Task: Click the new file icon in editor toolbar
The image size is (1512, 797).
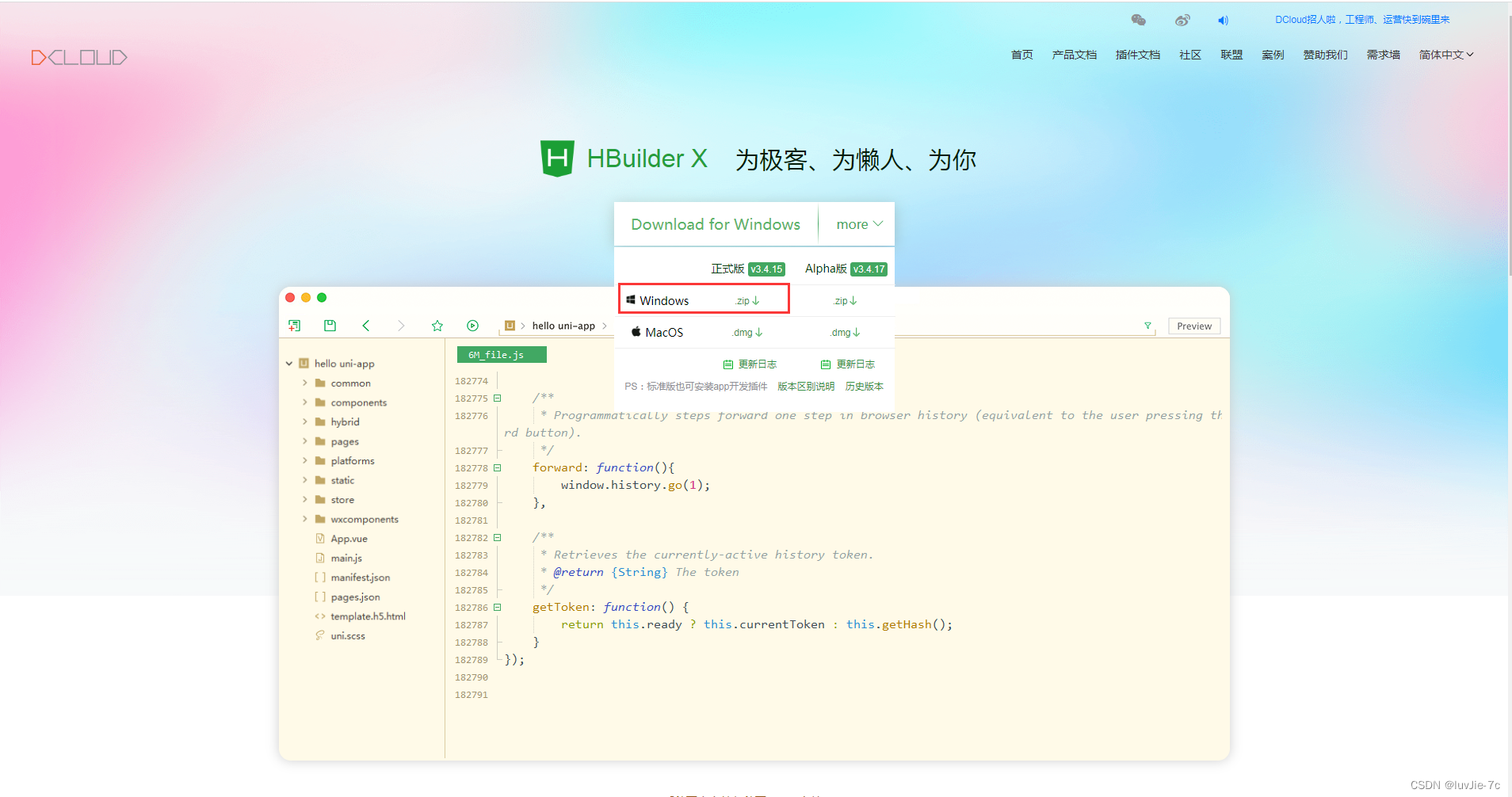Action: (295, 326)
